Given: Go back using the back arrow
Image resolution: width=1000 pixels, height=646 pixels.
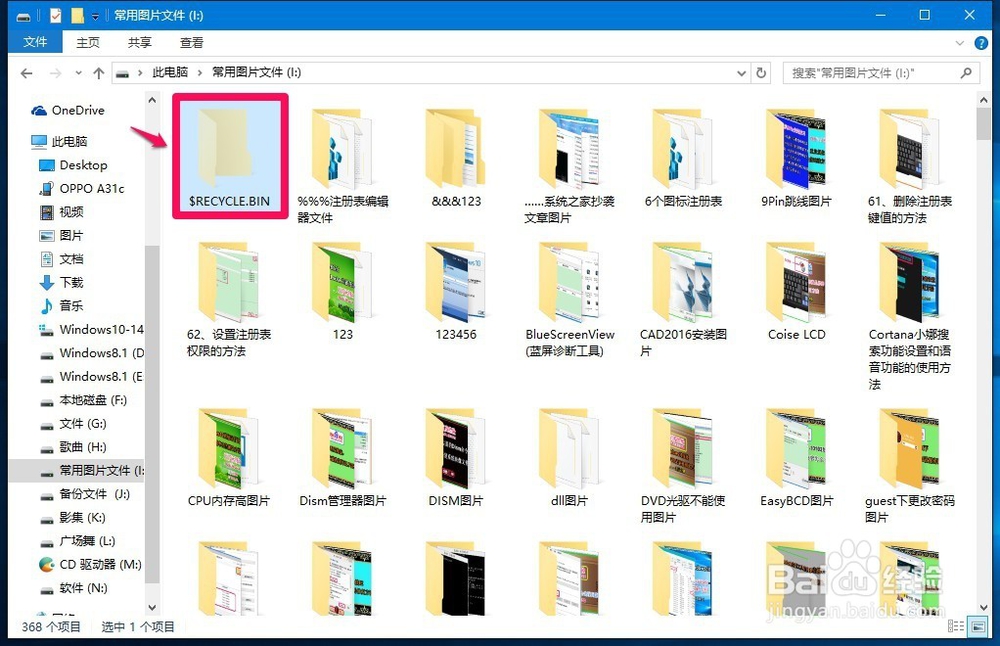Looking at the screenshot, I should (26, 72).
